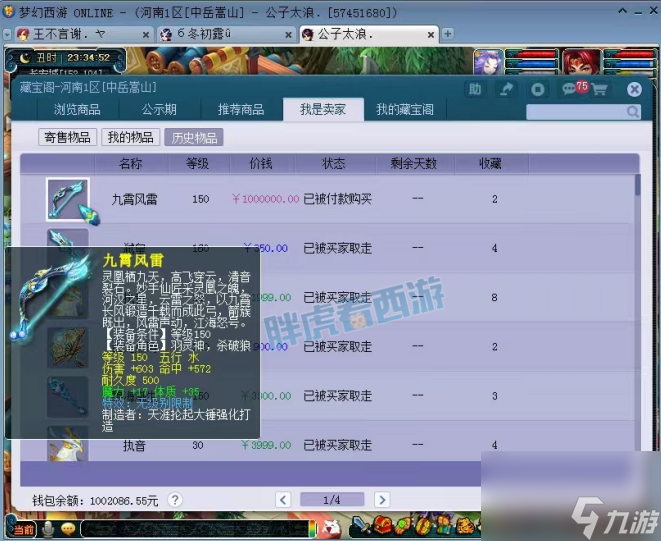Open the 浏览商品 tab
661x541 pixels.
(77, 110)
